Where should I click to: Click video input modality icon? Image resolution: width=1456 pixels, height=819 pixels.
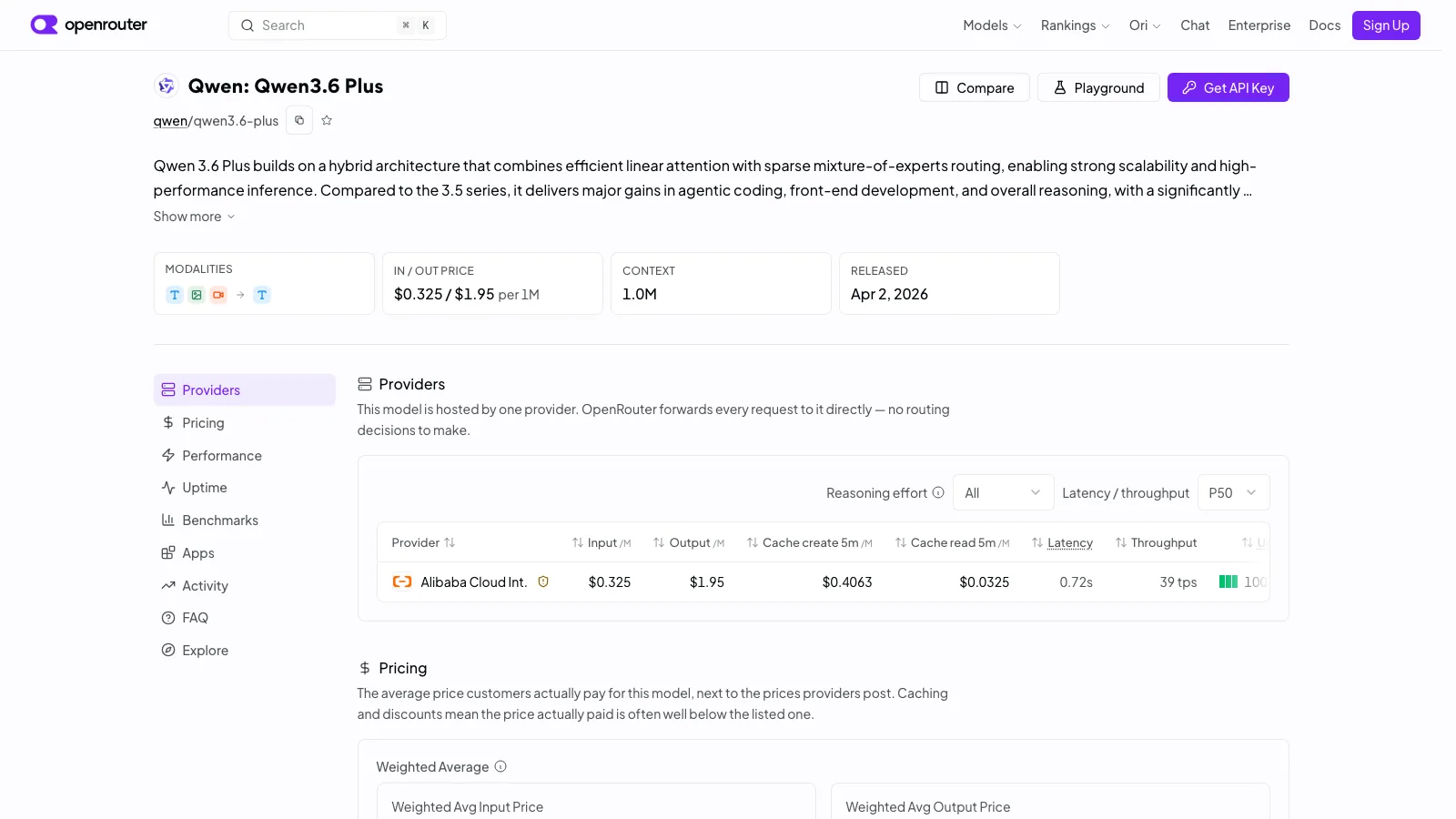tap(218, 295)
